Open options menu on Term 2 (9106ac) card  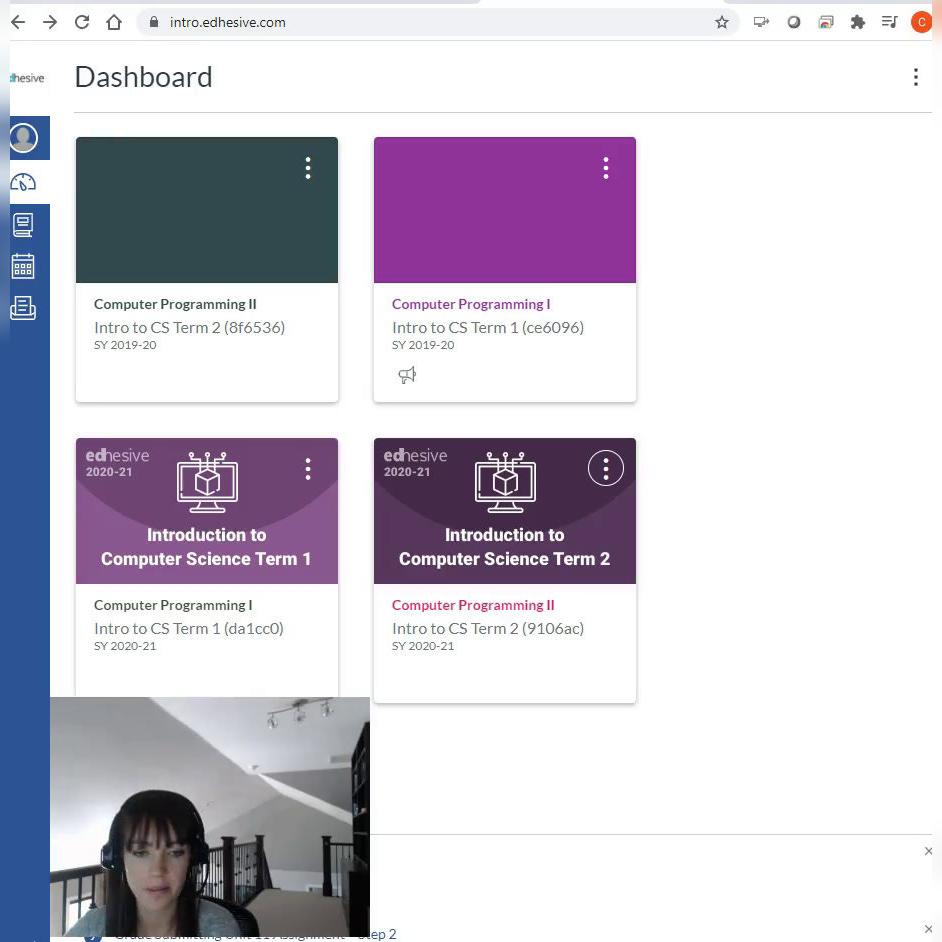pos(605,468)
